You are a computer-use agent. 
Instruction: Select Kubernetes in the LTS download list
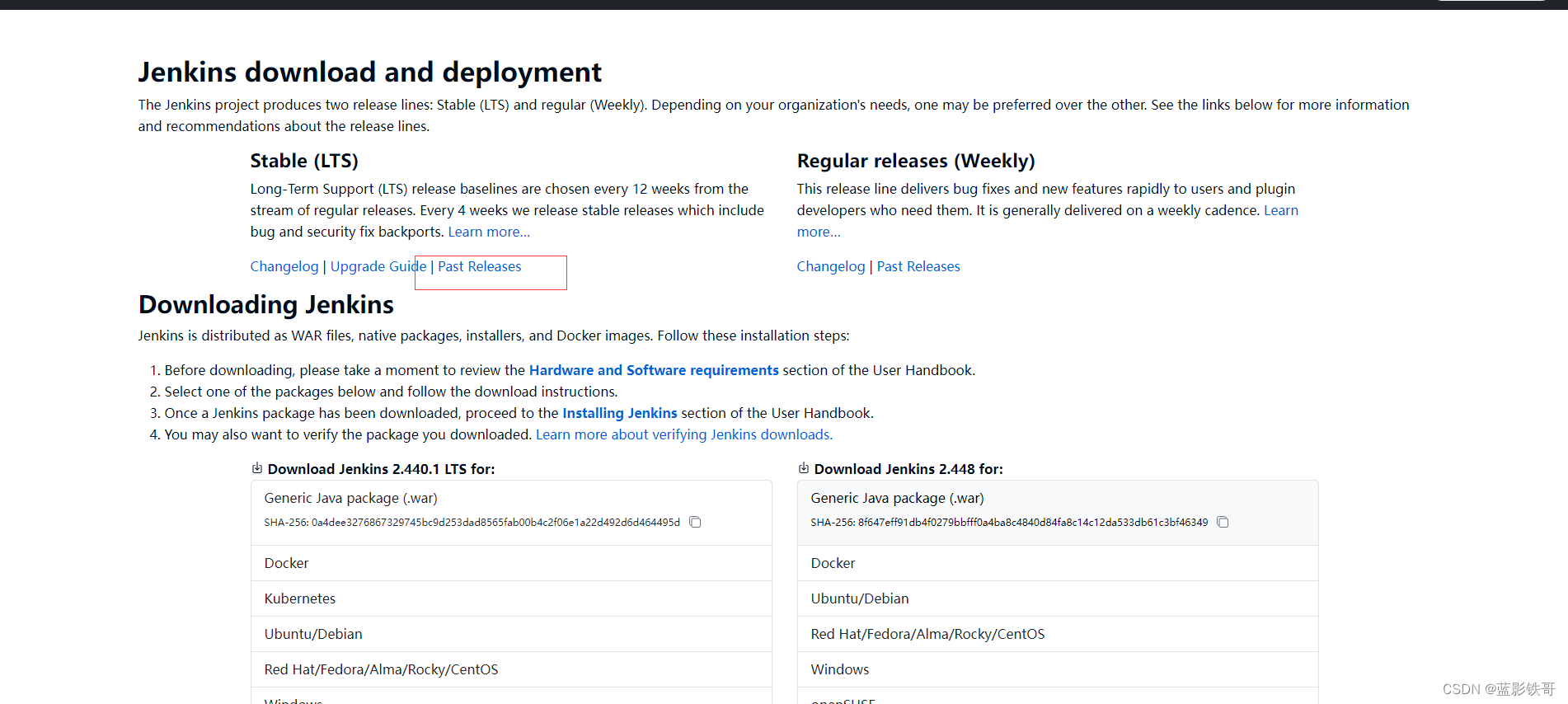[511, 598]
